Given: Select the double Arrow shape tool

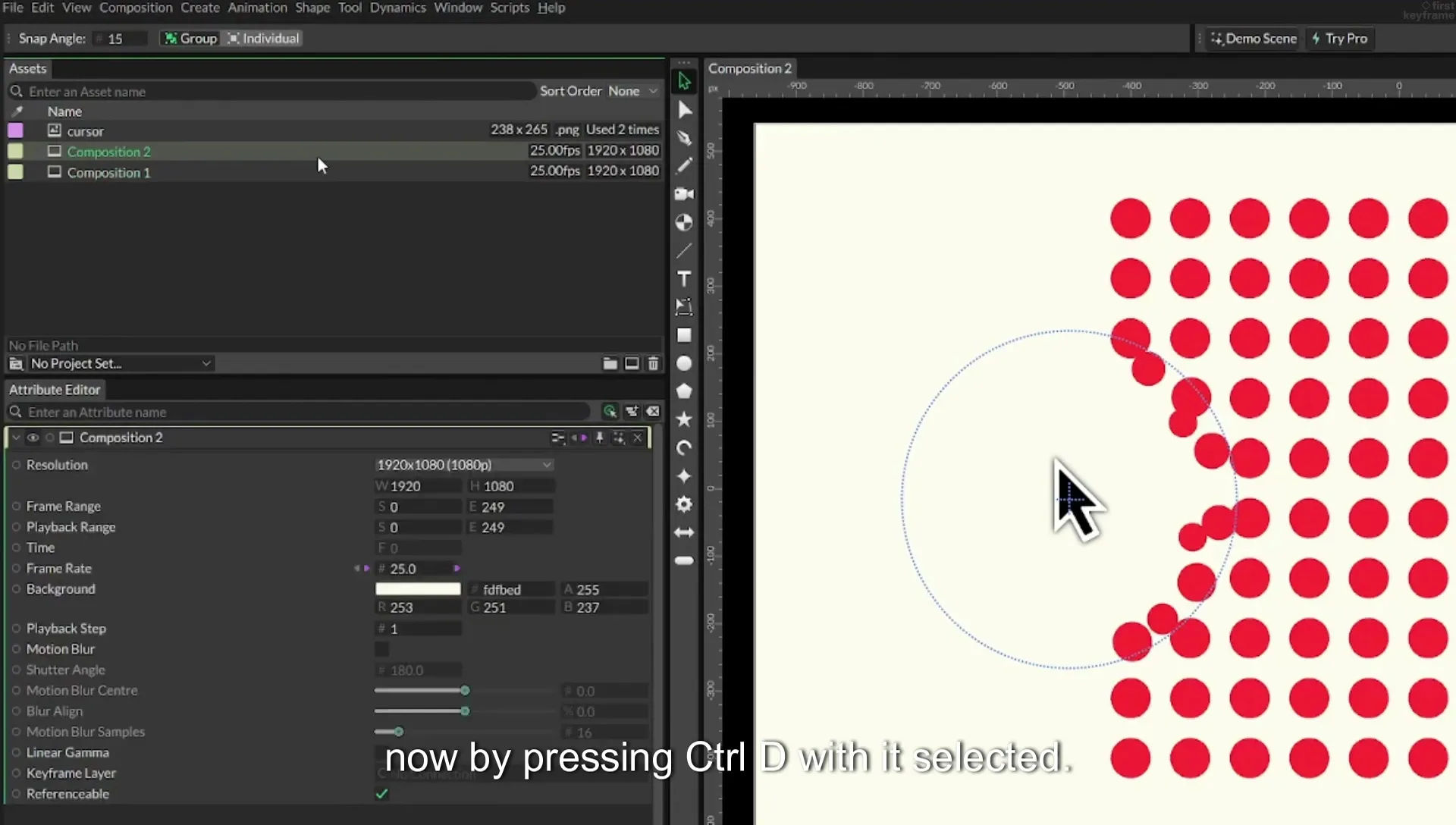Looking at the screenshot, I should [684, 532].
